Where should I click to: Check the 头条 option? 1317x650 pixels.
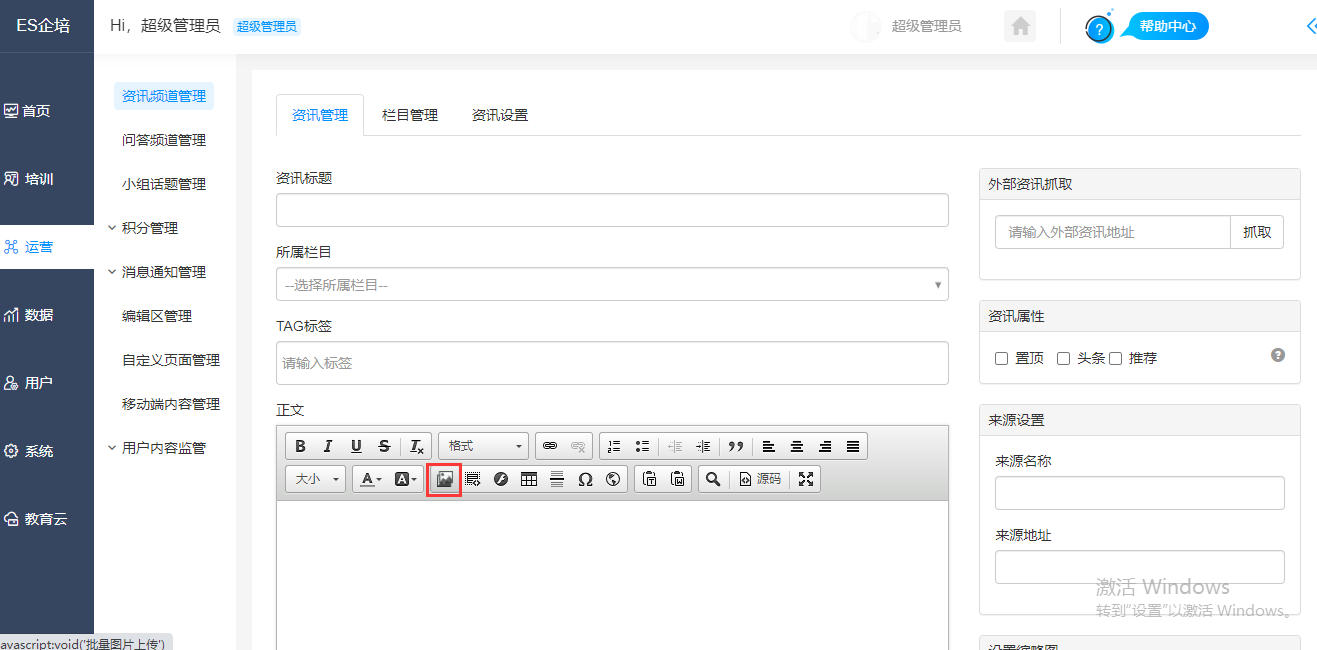point(1063,358)
